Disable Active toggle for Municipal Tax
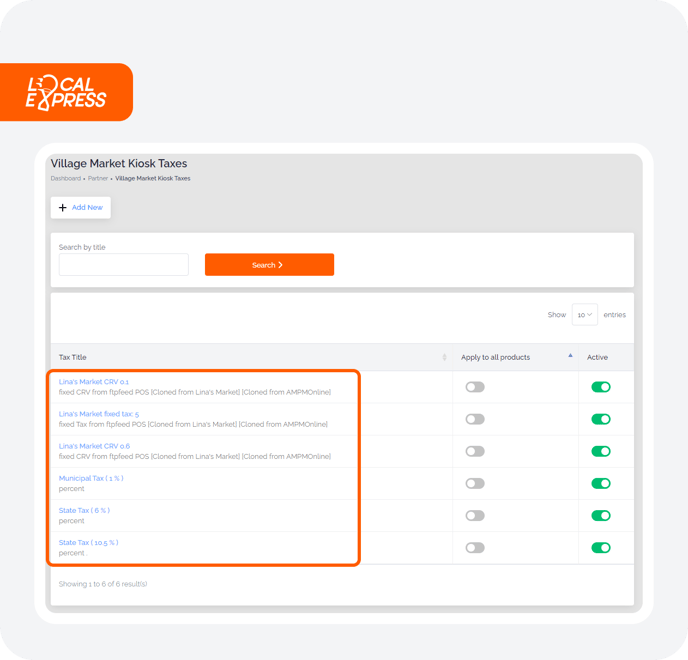This screenshot has height=660, width=688. click(601, 484)
